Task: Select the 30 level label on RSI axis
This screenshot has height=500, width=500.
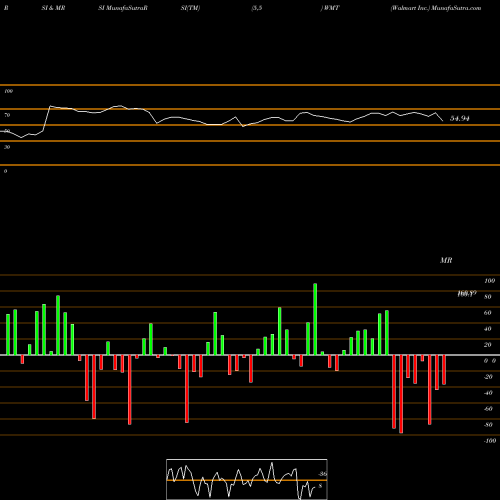Action: (7, 147)
